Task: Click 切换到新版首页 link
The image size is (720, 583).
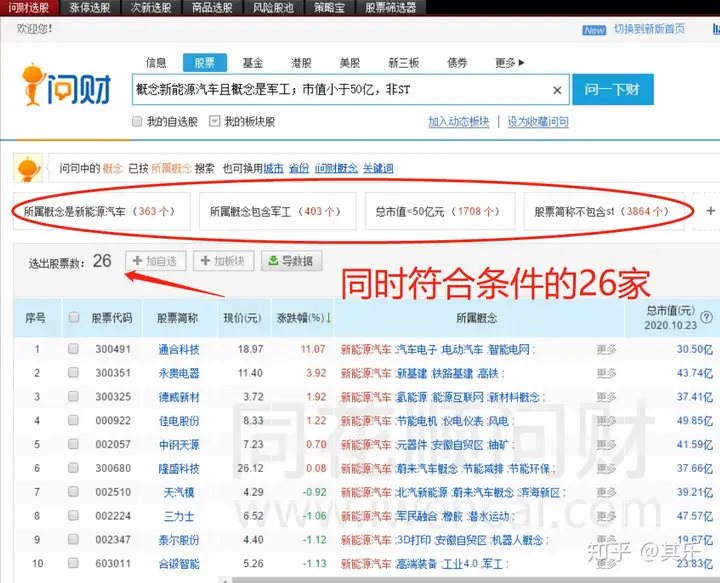Action: (x=649, y=29)
